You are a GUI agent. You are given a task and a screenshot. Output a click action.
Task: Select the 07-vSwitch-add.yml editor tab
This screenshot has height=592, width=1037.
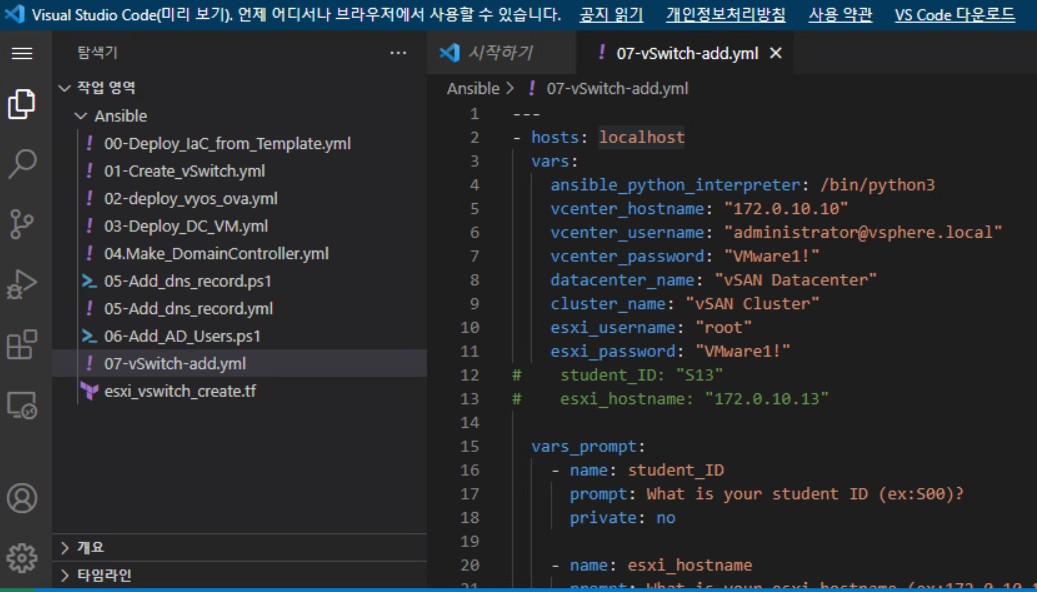[x=684, y=53]
